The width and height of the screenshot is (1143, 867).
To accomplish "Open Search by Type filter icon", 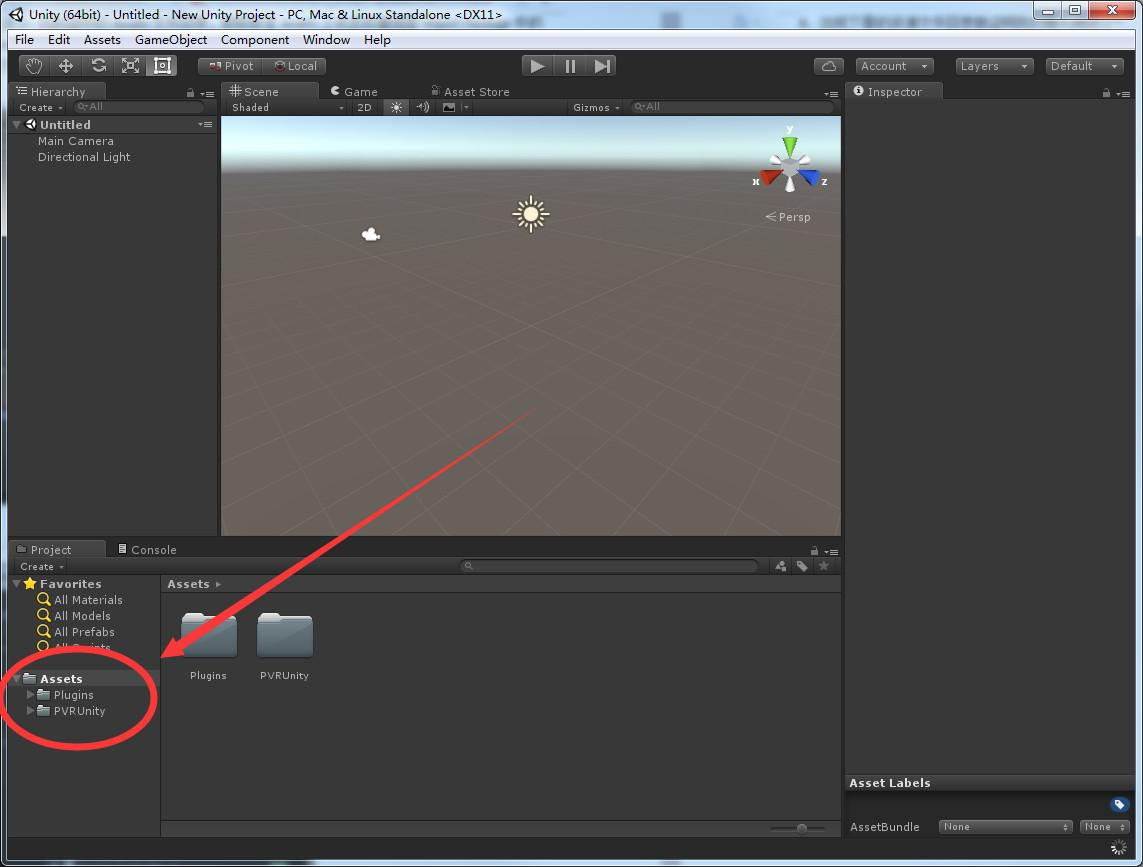I will click(781, 566).
